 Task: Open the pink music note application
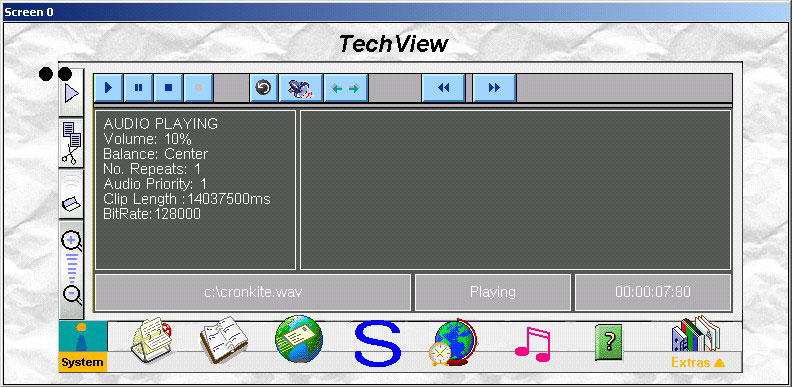pyautogui.click(x=532, y=344)
